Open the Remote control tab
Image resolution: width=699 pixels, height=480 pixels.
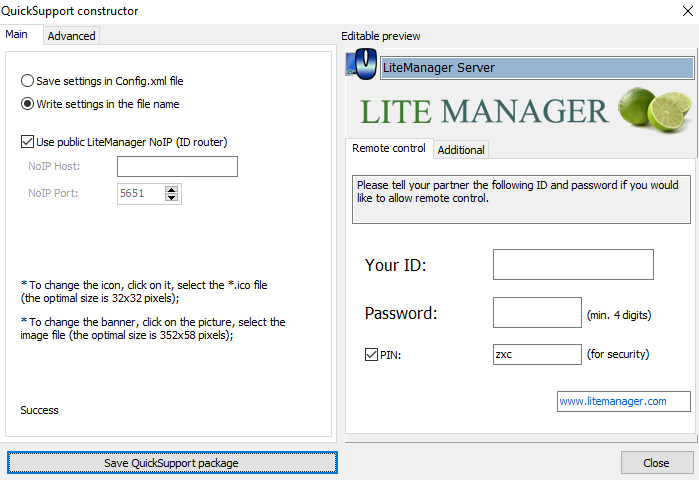pos(389,148)
